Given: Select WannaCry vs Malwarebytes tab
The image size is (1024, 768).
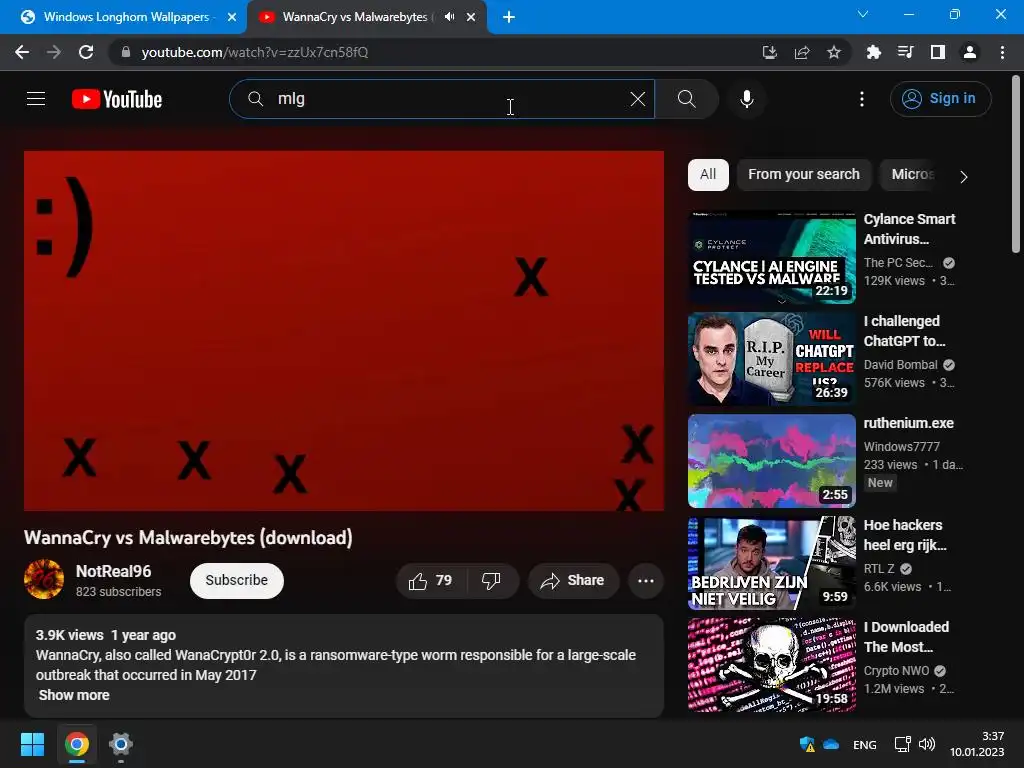Looking at the screenshot, I should (355, 17).
